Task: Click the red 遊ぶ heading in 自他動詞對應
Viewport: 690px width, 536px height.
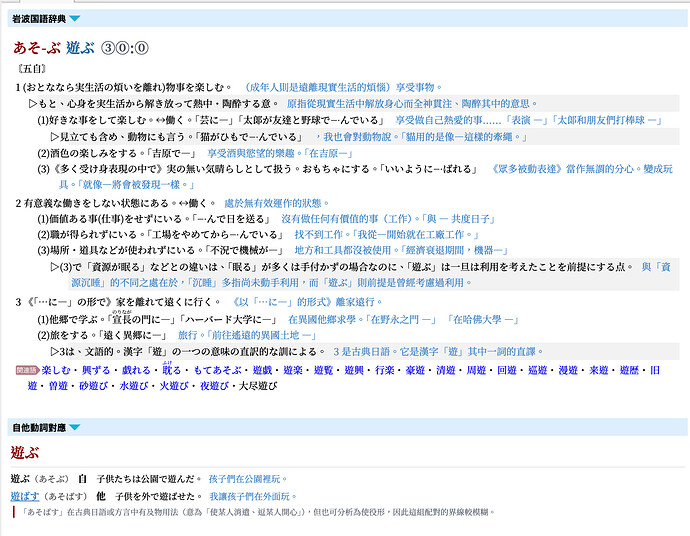Action: point(25,452)
